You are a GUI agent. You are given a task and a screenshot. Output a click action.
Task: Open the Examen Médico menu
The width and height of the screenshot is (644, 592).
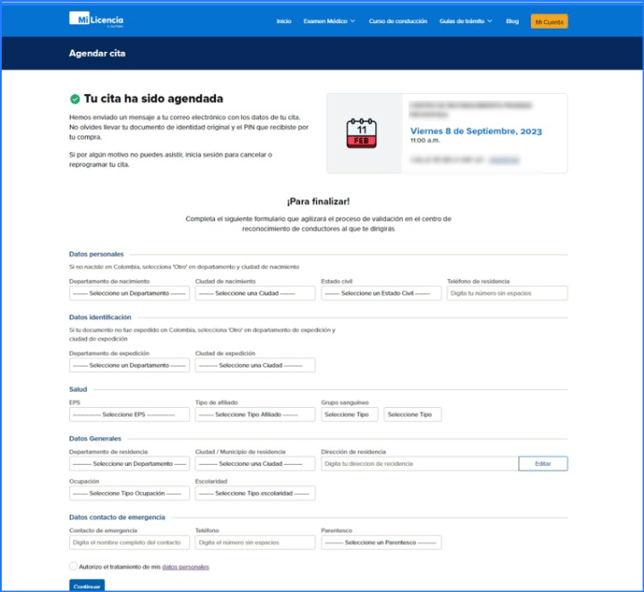(x=329, y=21)
